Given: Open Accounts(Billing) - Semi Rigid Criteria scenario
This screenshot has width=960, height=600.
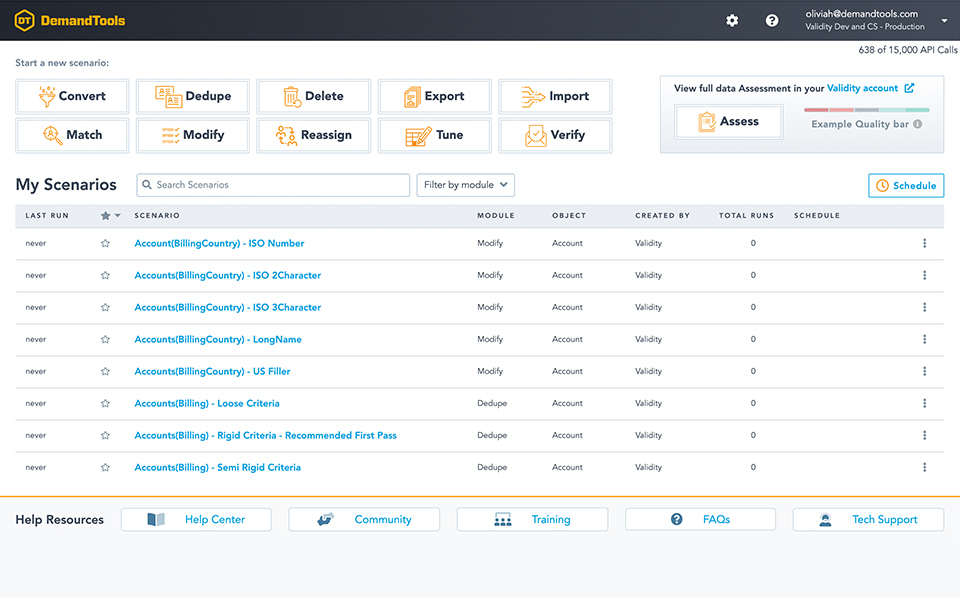Looking at the screenshot, I should click(x=217, y=467).
